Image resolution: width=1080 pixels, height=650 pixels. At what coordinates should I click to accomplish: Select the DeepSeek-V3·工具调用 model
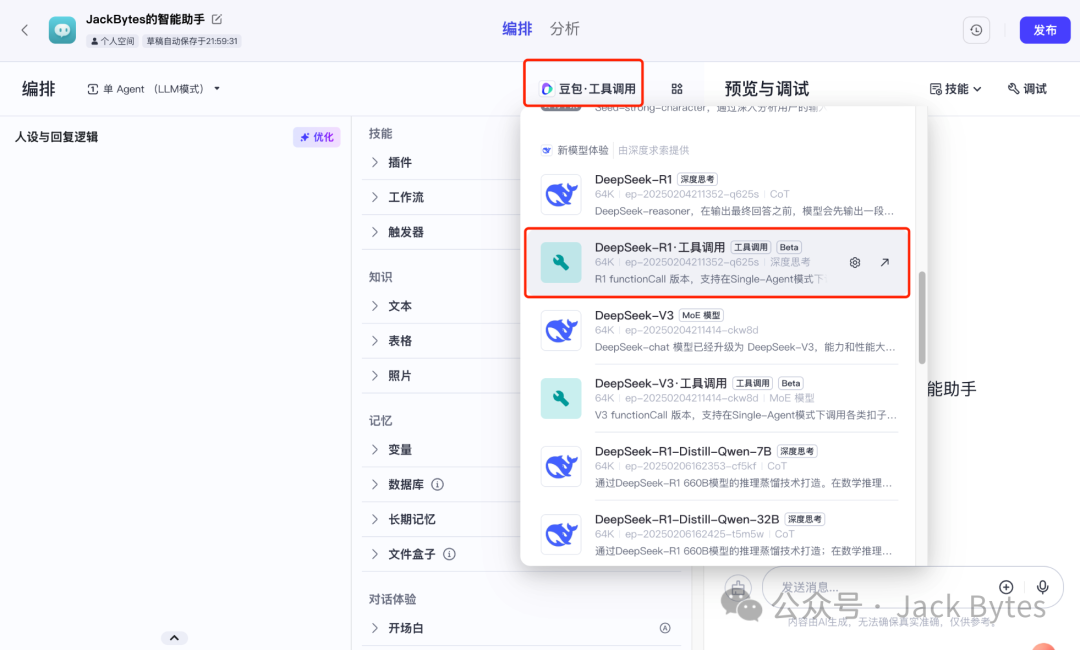[x=718, y=399]
